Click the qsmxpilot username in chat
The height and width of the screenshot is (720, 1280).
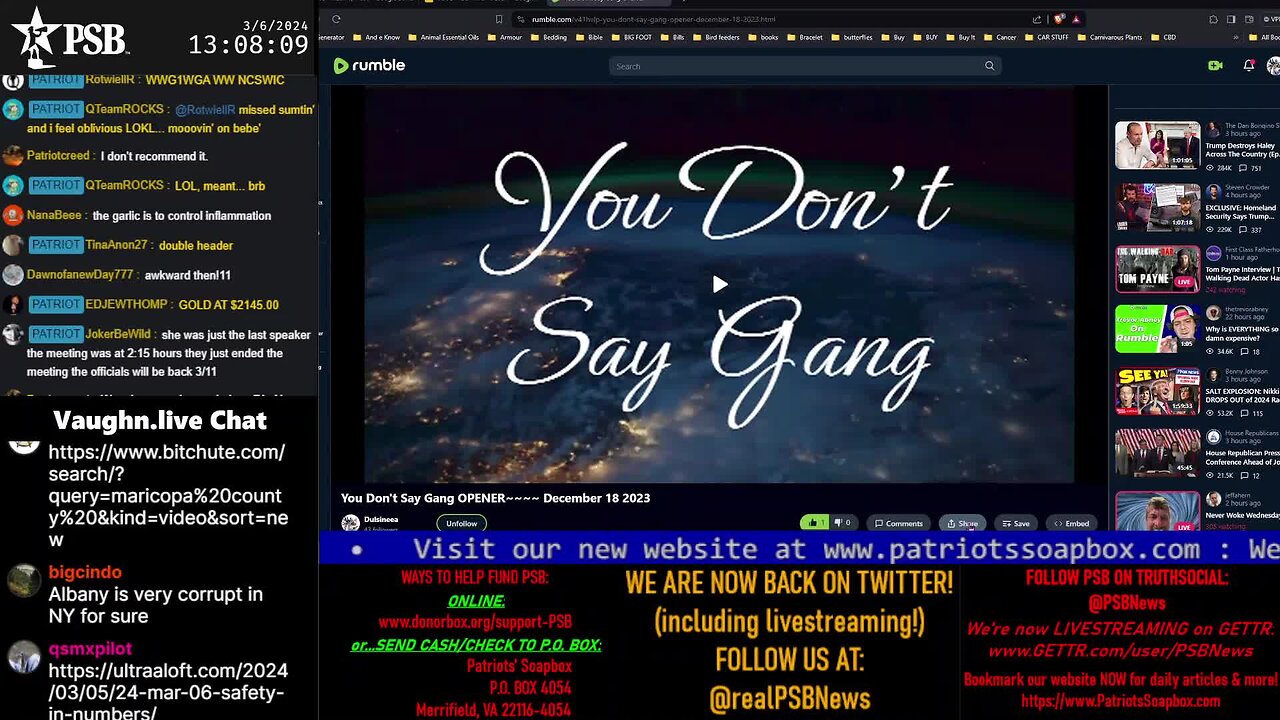tap(90, 648)
